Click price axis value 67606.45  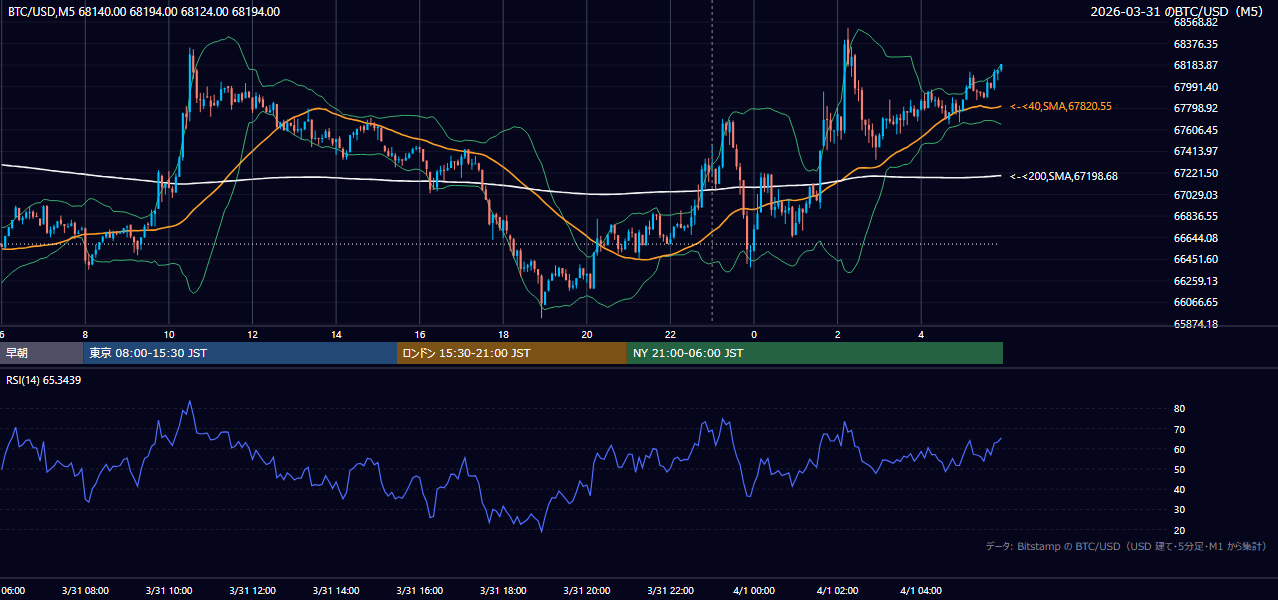[1195, 130]
